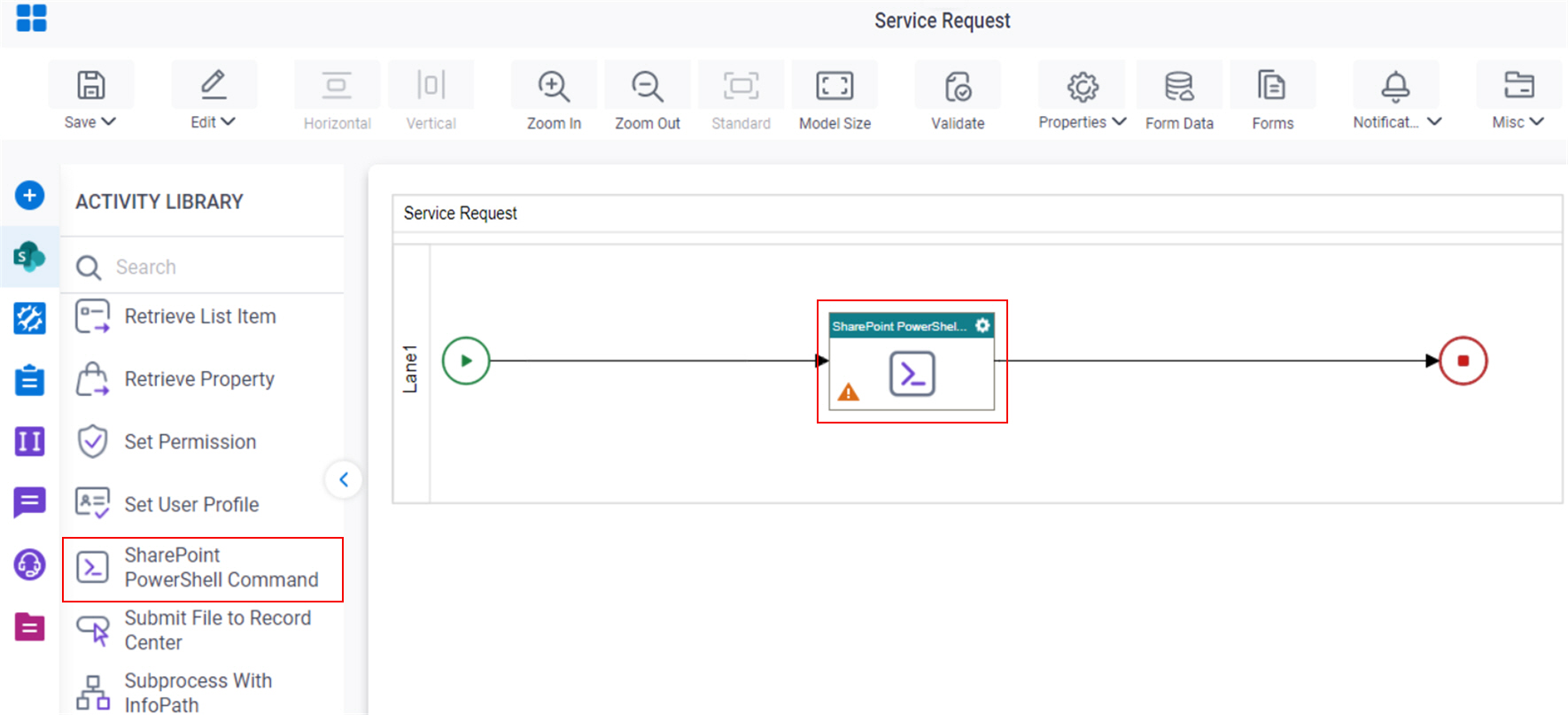Screen dimensions: 1568x715
Task: Open the Misc folder icon
Action: [x=1519, y=85]
